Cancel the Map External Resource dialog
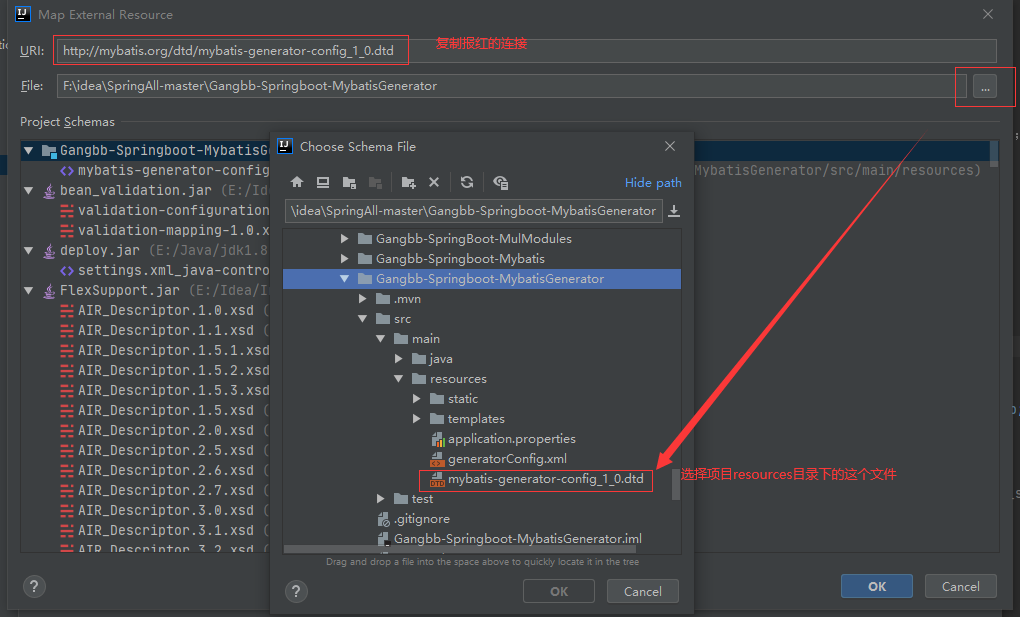The width and height of the screenshot is (1020, 617). pyautogui.click(x=961, y=586)
